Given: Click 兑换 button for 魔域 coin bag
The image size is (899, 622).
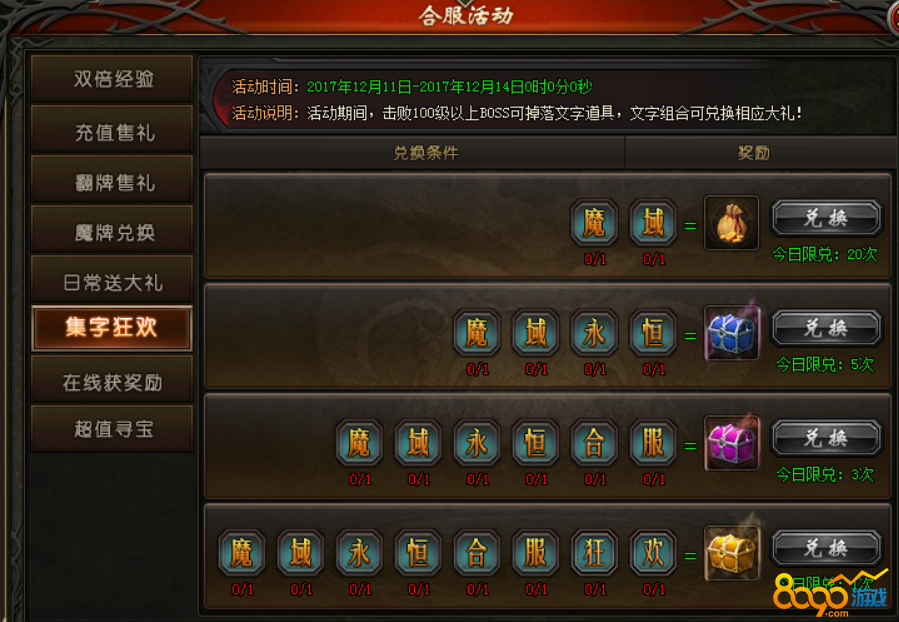Looking at the screenshot, I should [826, 218].
